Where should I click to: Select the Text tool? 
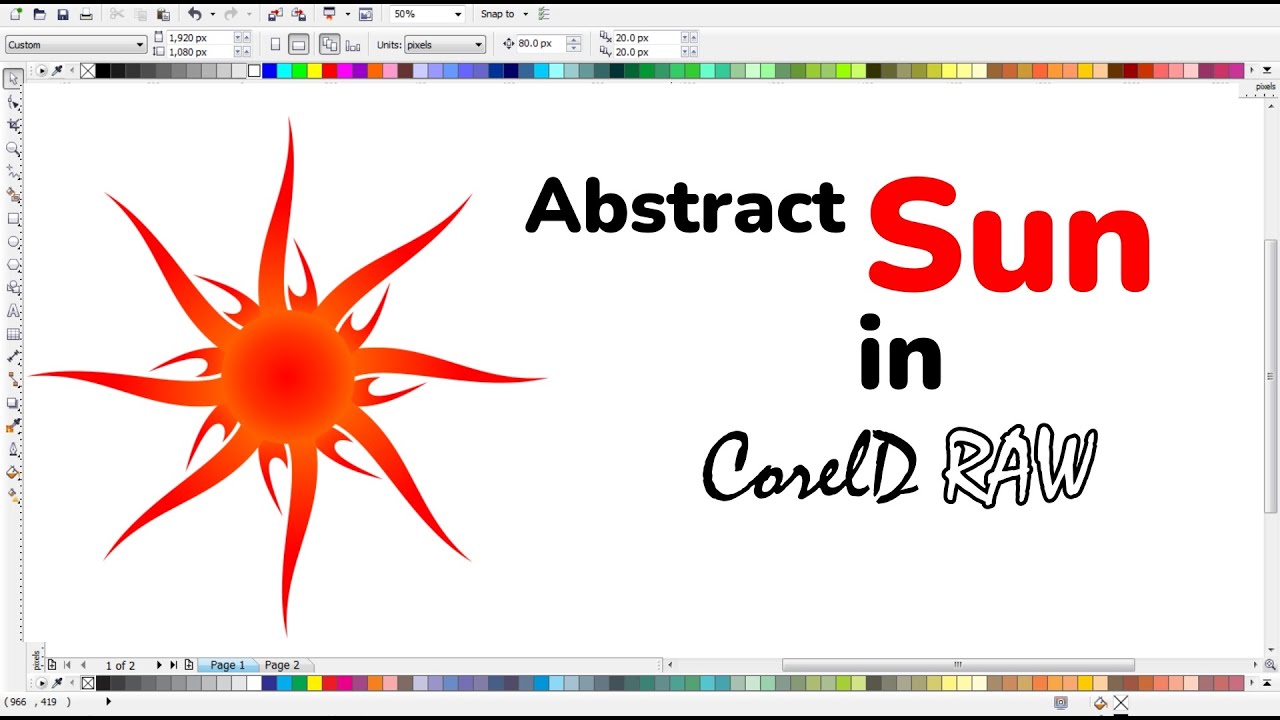click(13, 311)
